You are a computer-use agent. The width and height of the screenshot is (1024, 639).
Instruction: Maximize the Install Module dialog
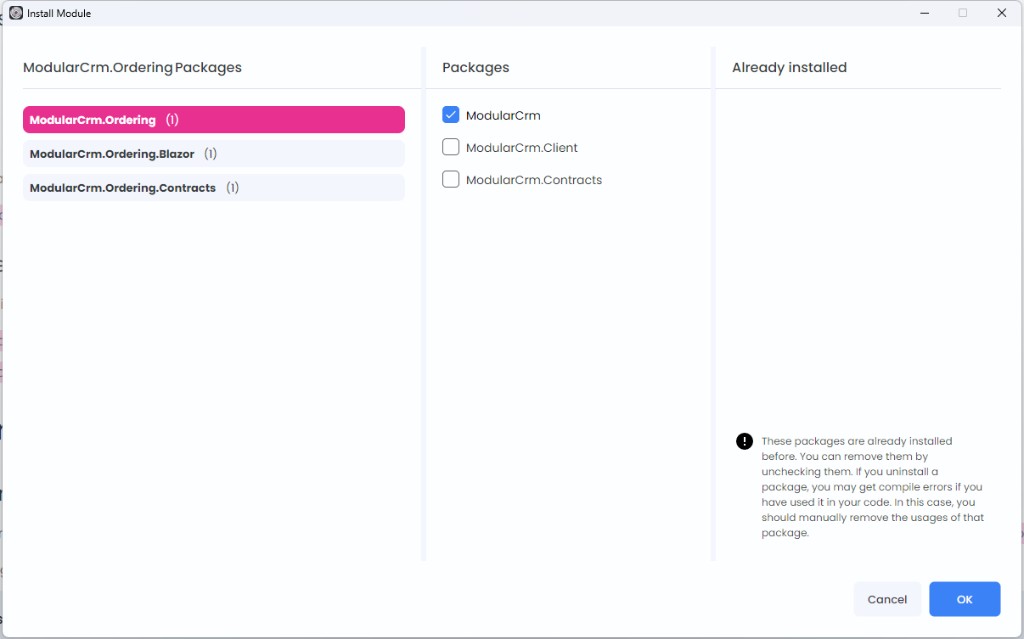pos(962,13)
